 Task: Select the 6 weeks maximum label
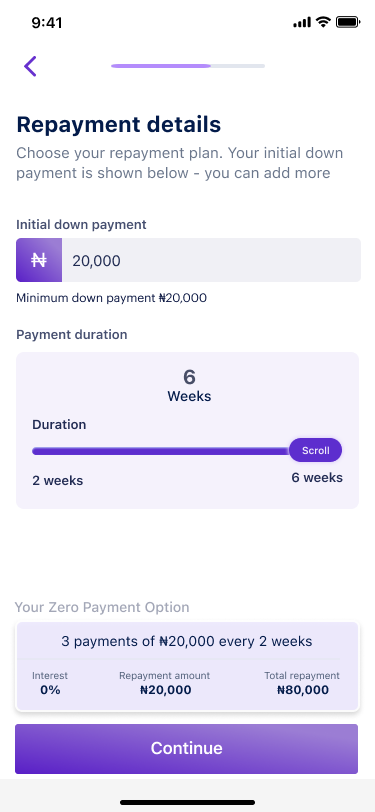click(317, 477)
